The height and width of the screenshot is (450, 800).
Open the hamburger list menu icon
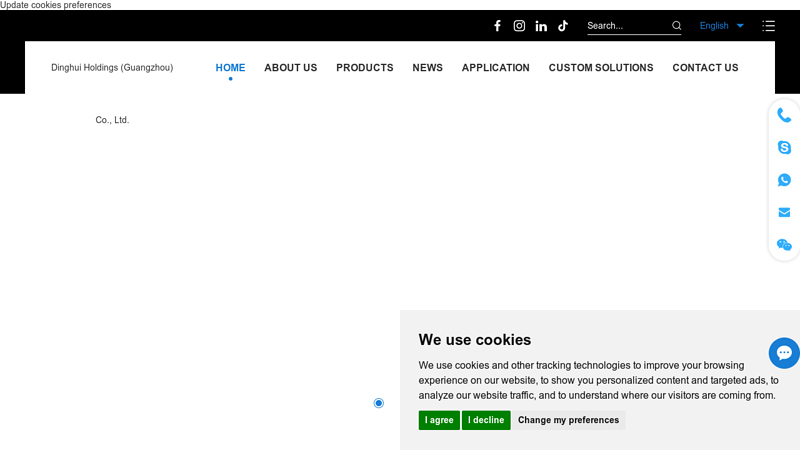(x=768, y=26)
